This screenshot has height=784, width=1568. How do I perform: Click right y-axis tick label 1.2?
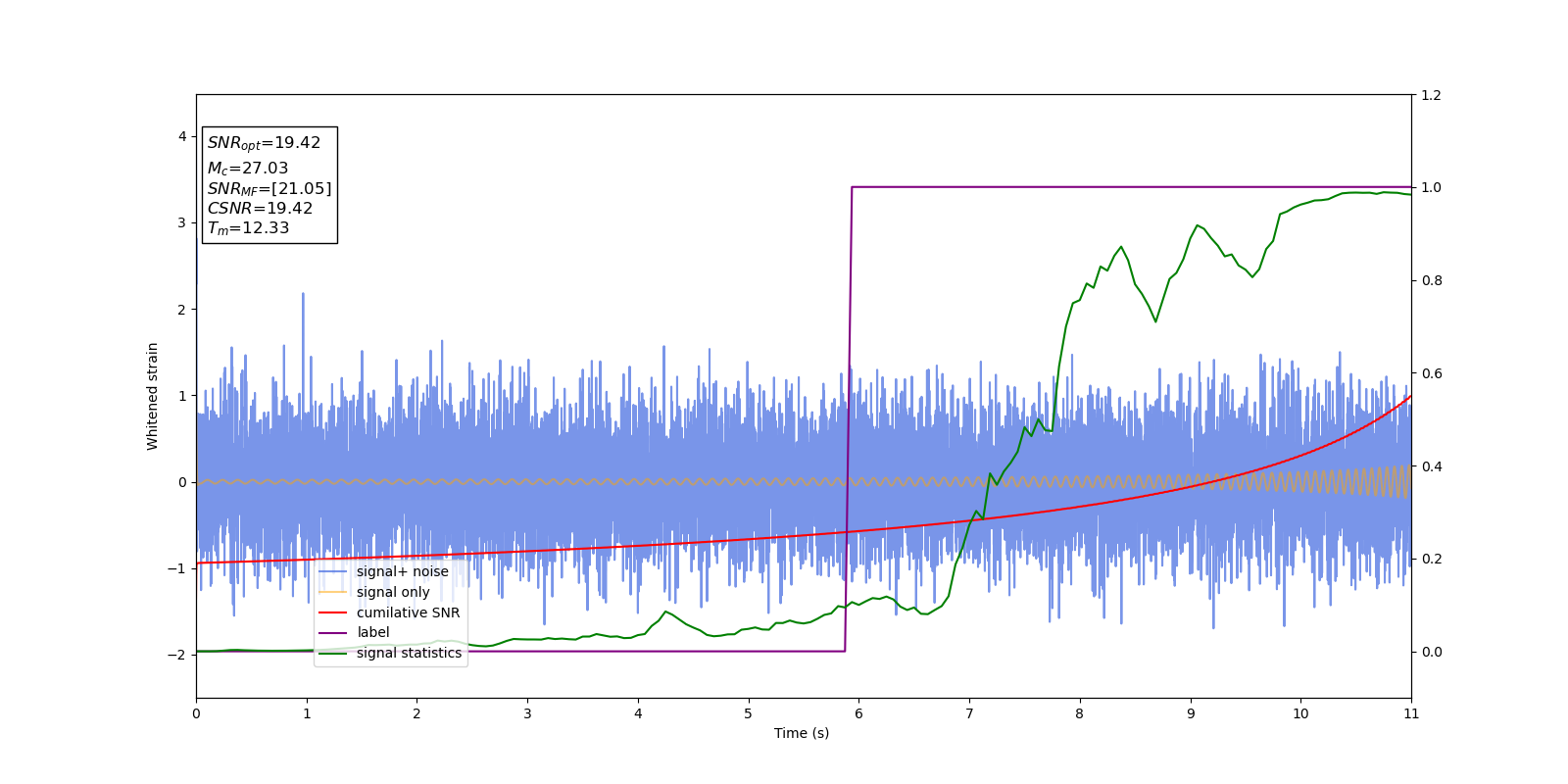1431,95
